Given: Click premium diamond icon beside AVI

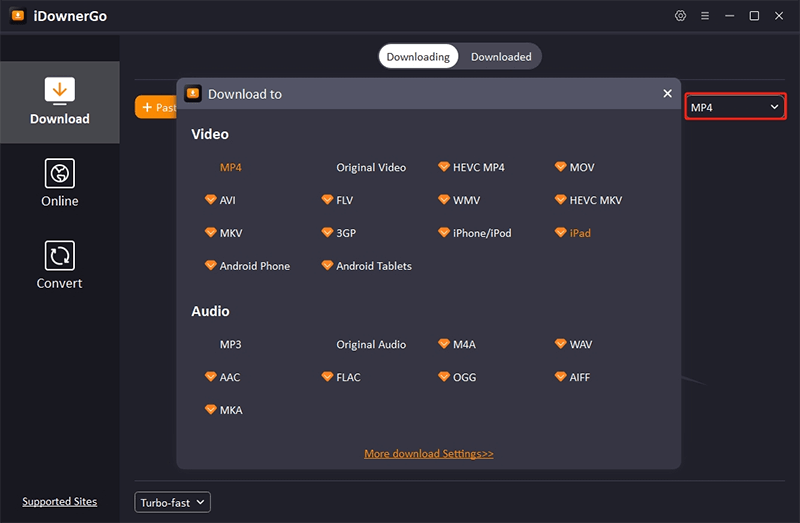Looking at the screenshot, I should point(210,199).
